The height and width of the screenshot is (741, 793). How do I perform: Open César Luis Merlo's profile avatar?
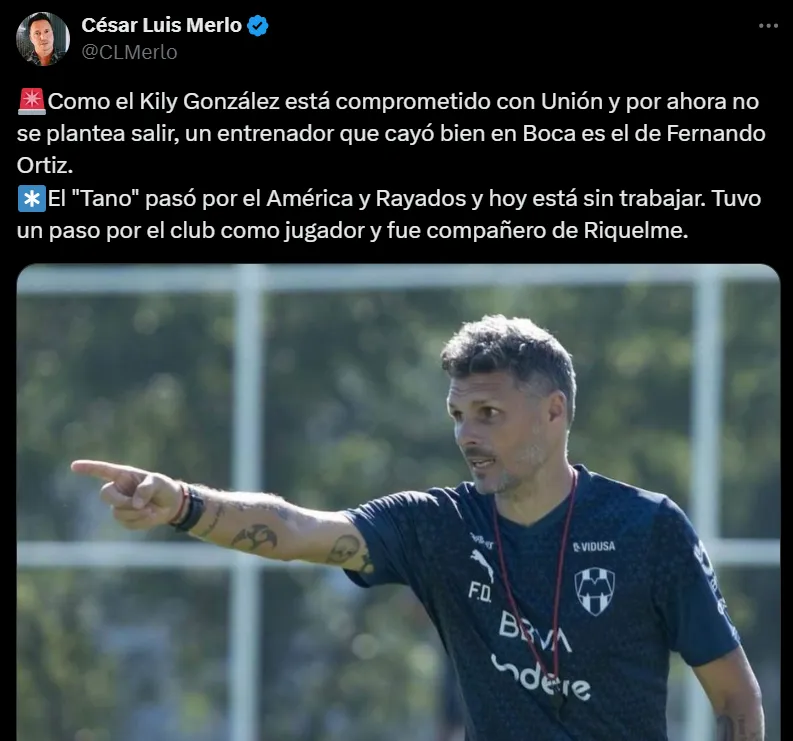(42, 39)
